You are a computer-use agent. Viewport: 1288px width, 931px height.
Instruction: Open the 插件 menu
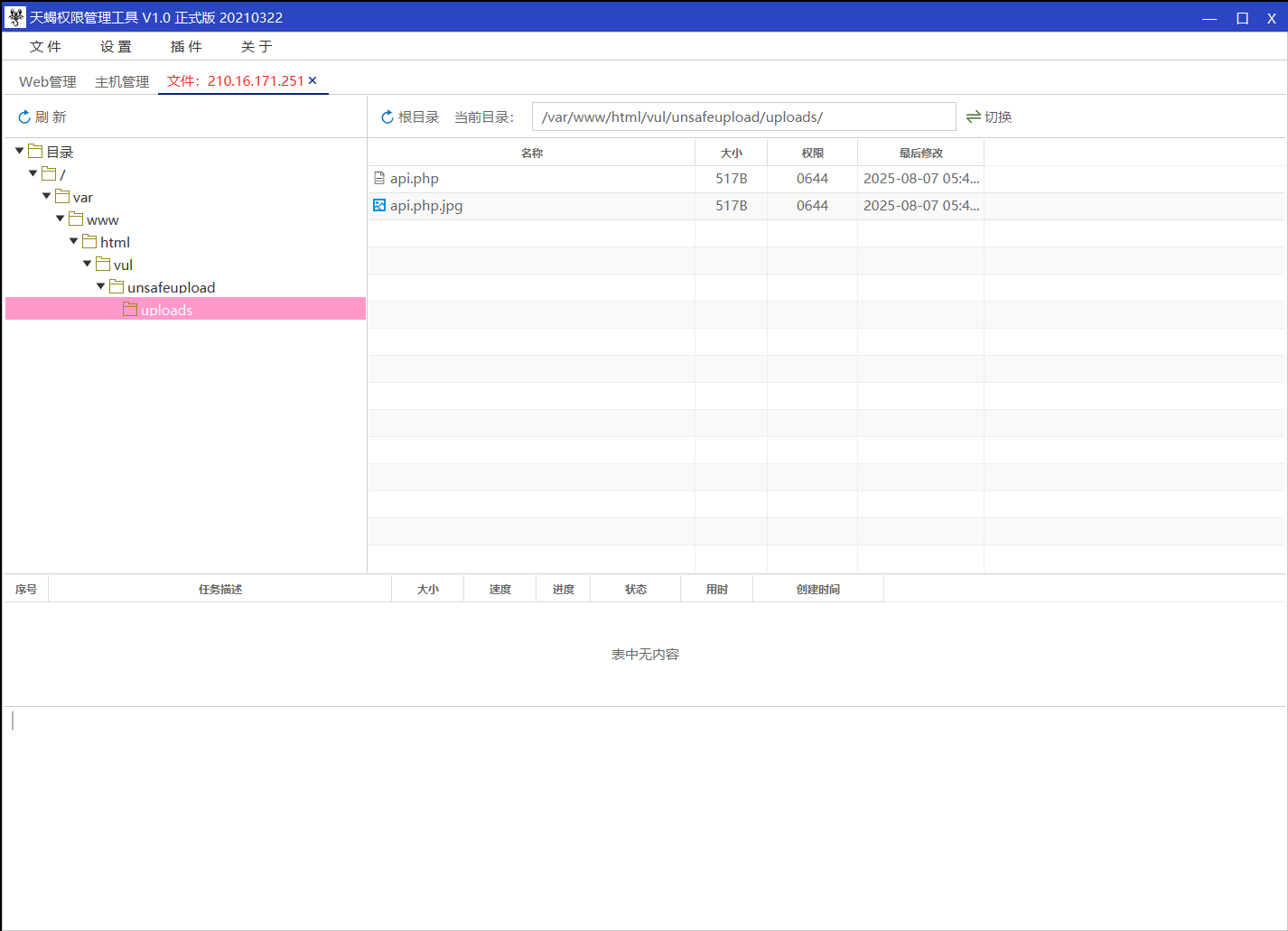tap(186, 46)
